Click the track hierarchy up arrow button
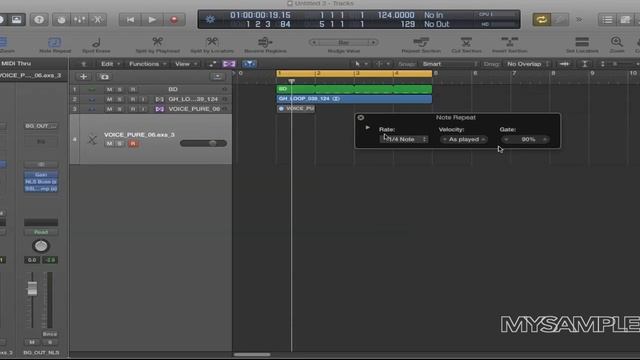The width and height of the screenshot is (640, 360). (84, 64)
